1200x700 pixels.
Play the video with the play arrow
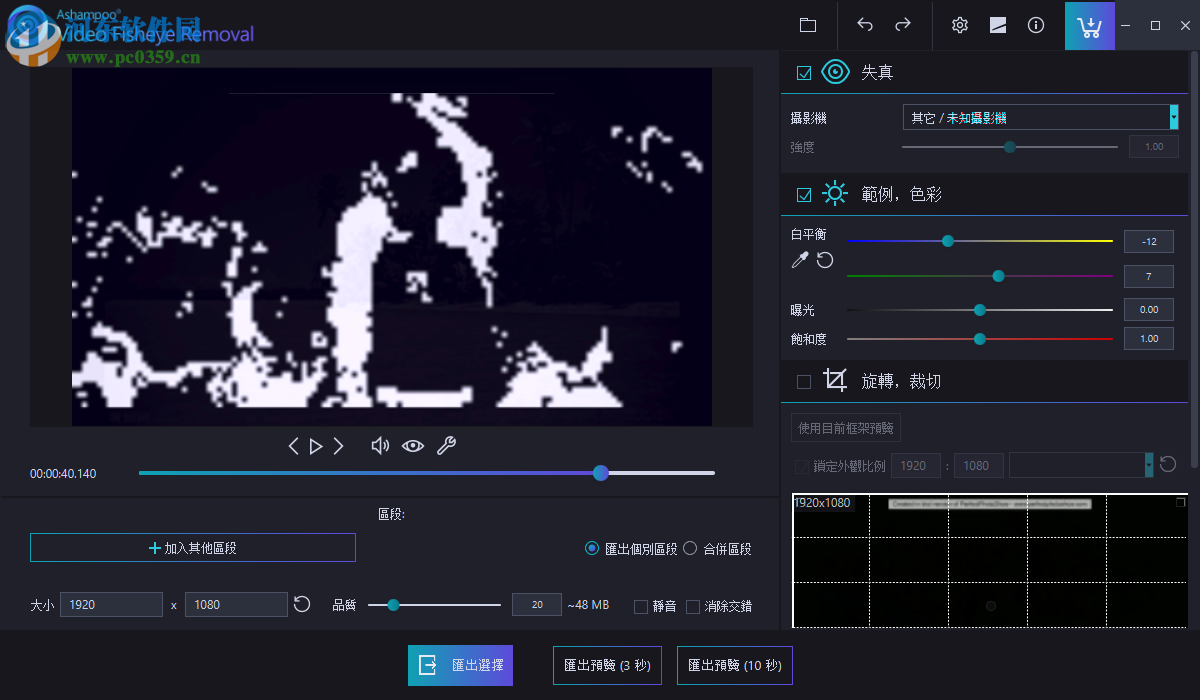pos(315,446)
